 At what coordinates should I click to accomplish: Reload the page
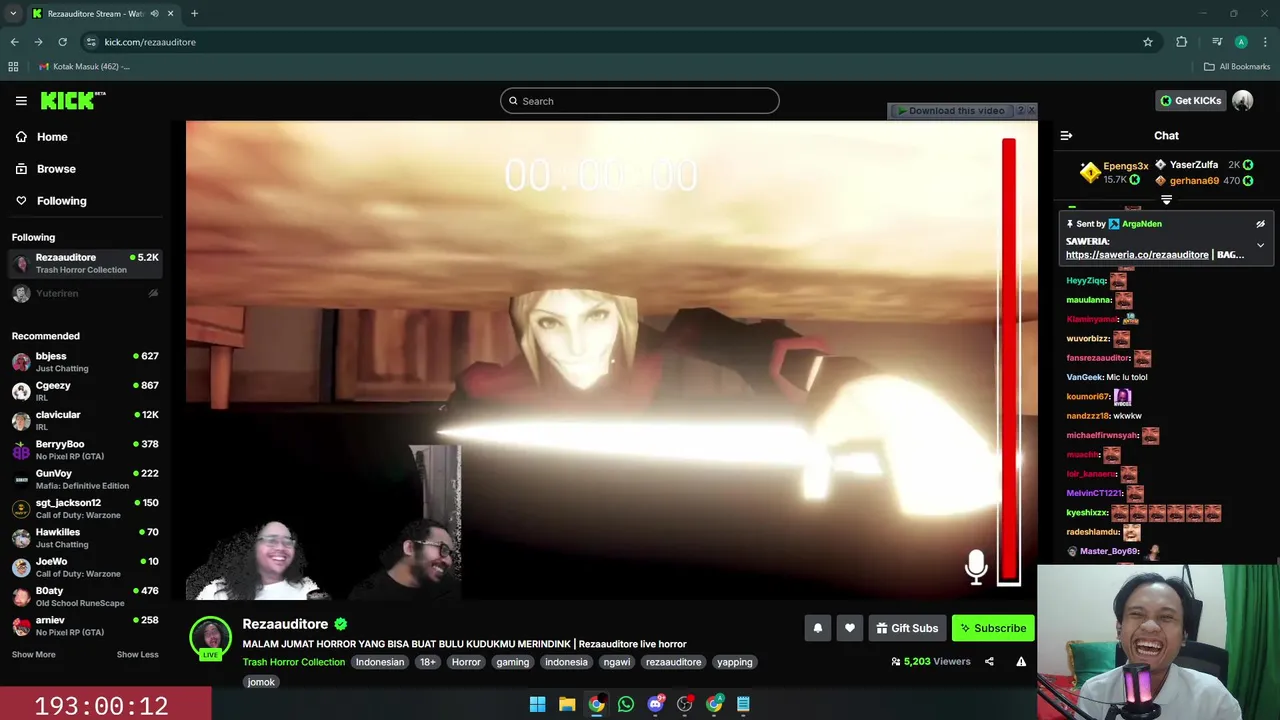click(62, 42)
